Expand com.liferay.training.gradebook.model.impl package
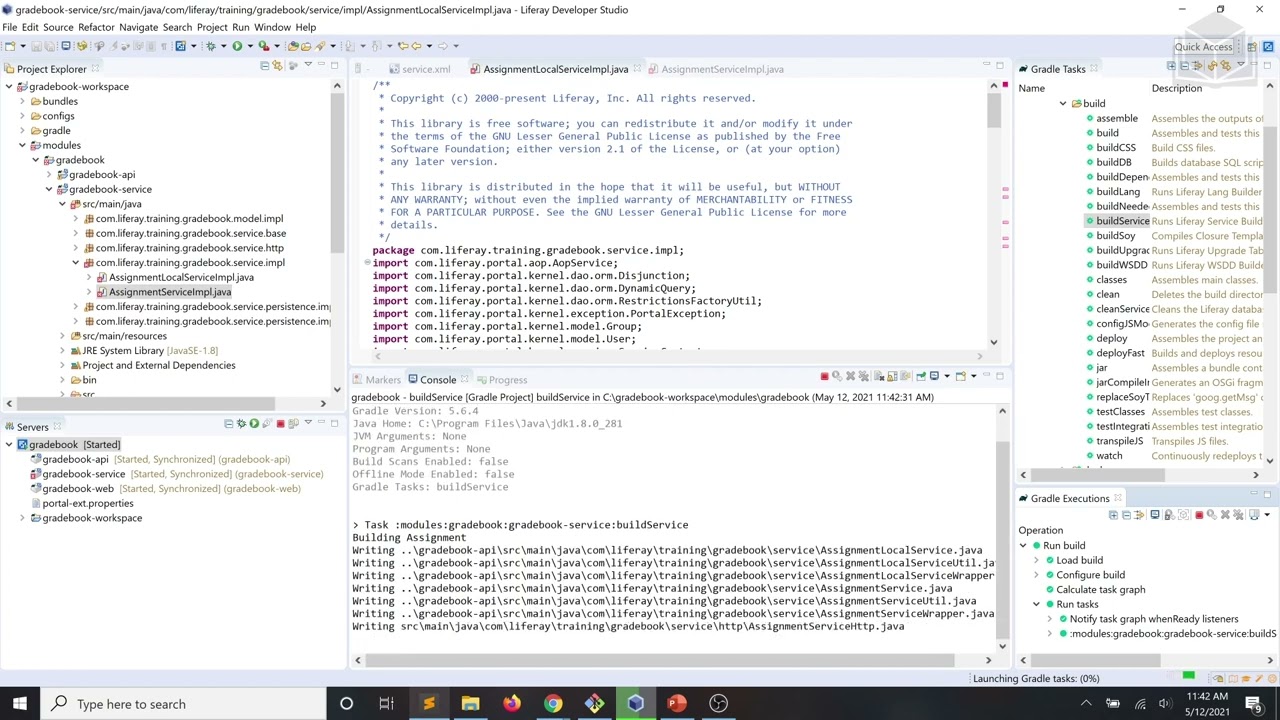This screenshot has height=720, width=1280. 75,219
